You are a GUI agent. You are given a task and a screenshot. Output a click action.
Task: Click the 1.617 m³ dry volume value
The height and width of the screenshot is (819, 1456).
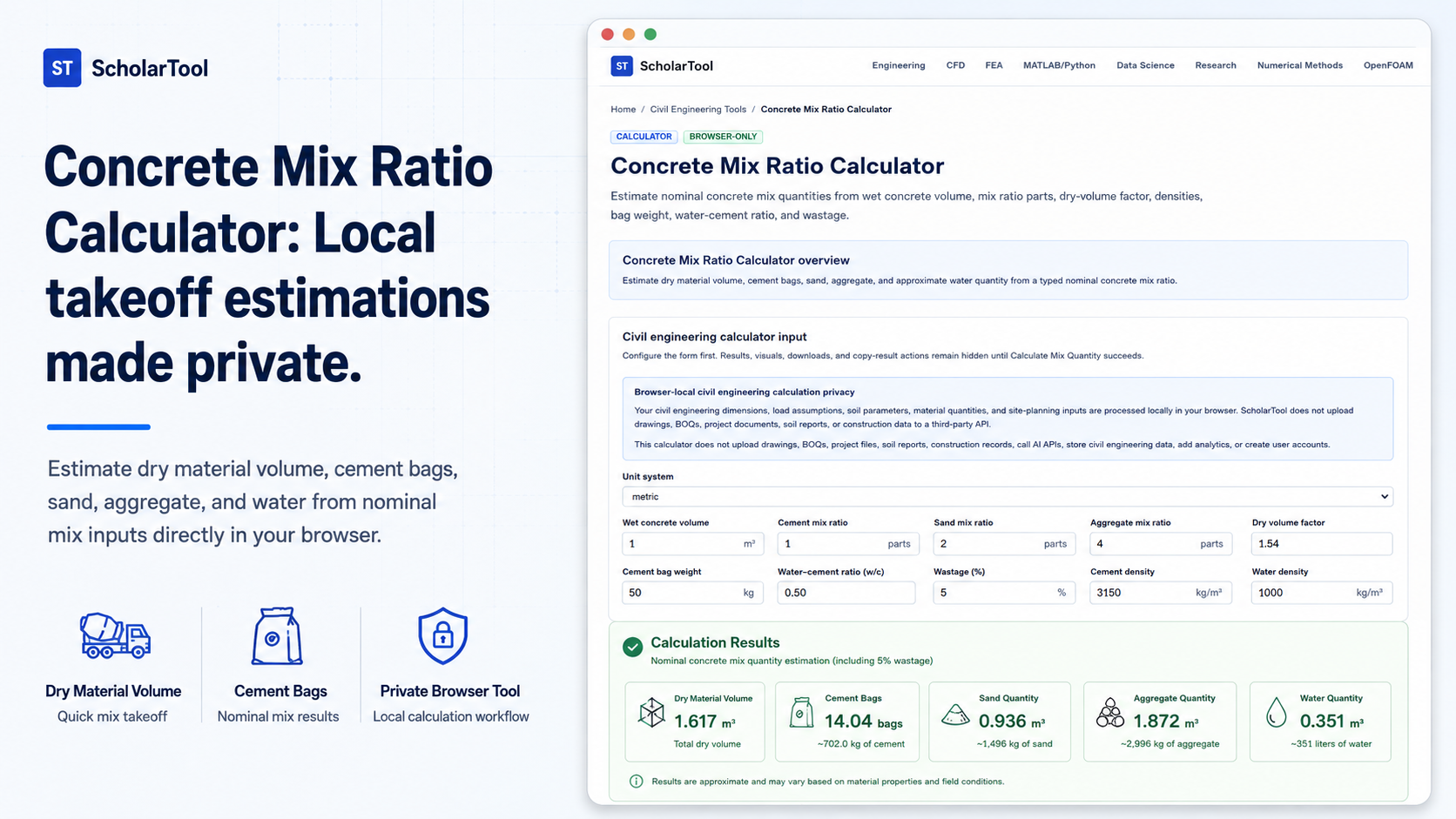click(x=704, y=722)
